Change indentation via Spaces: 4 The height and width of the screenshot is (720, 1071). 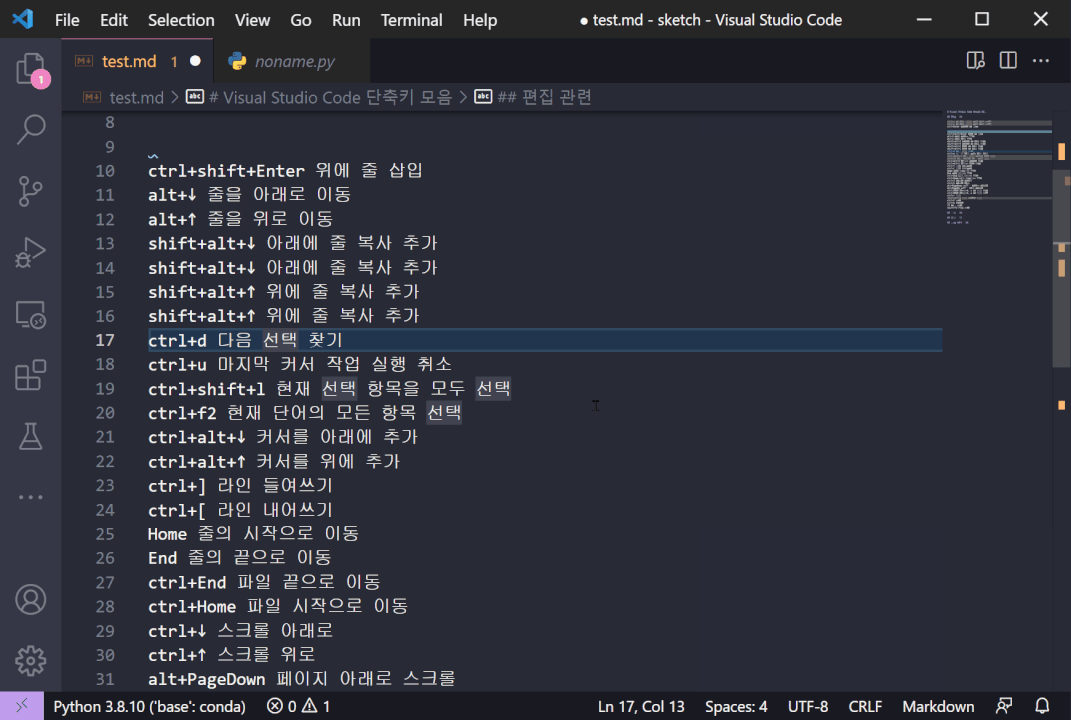(736, 706)
